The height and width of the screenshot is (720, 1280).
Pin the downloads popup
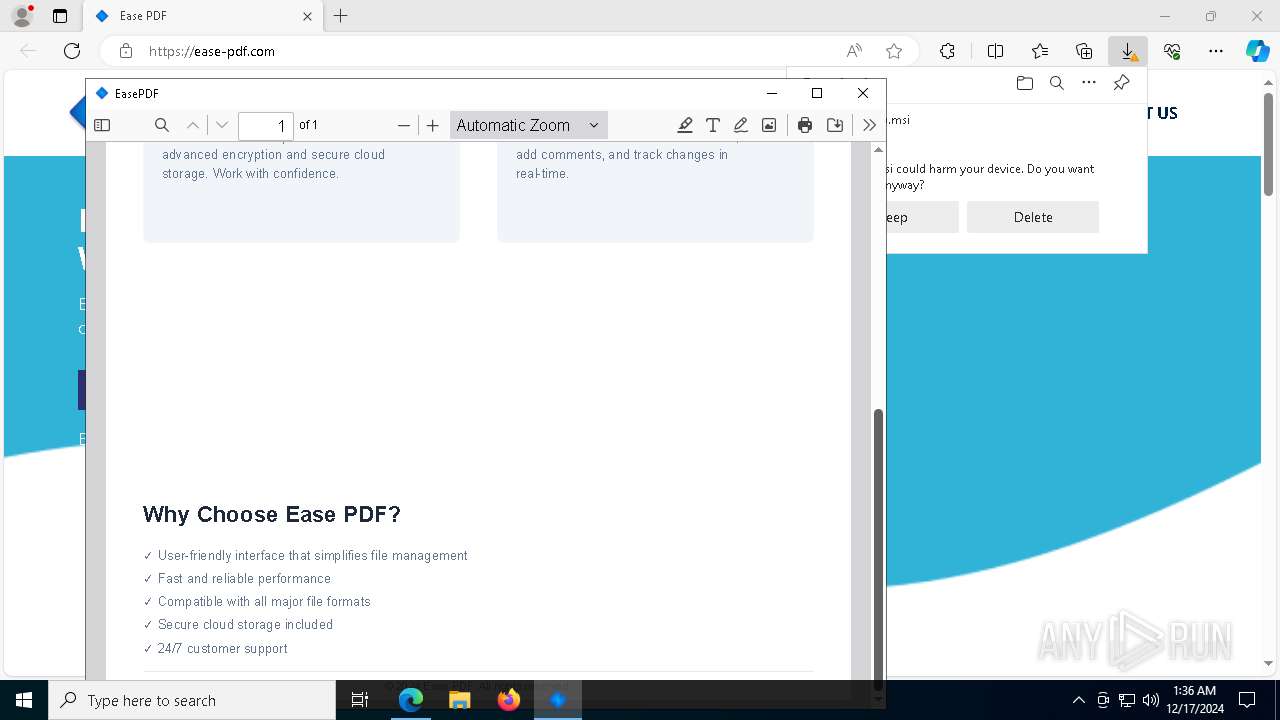[1121, 83]
